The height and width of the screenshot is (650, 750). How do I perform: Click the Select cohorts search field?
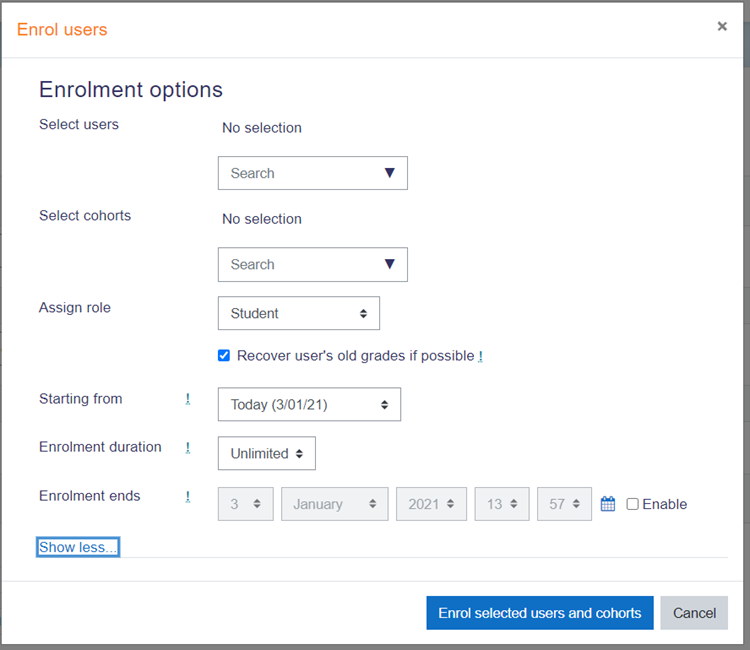click(x=300, y=264)
